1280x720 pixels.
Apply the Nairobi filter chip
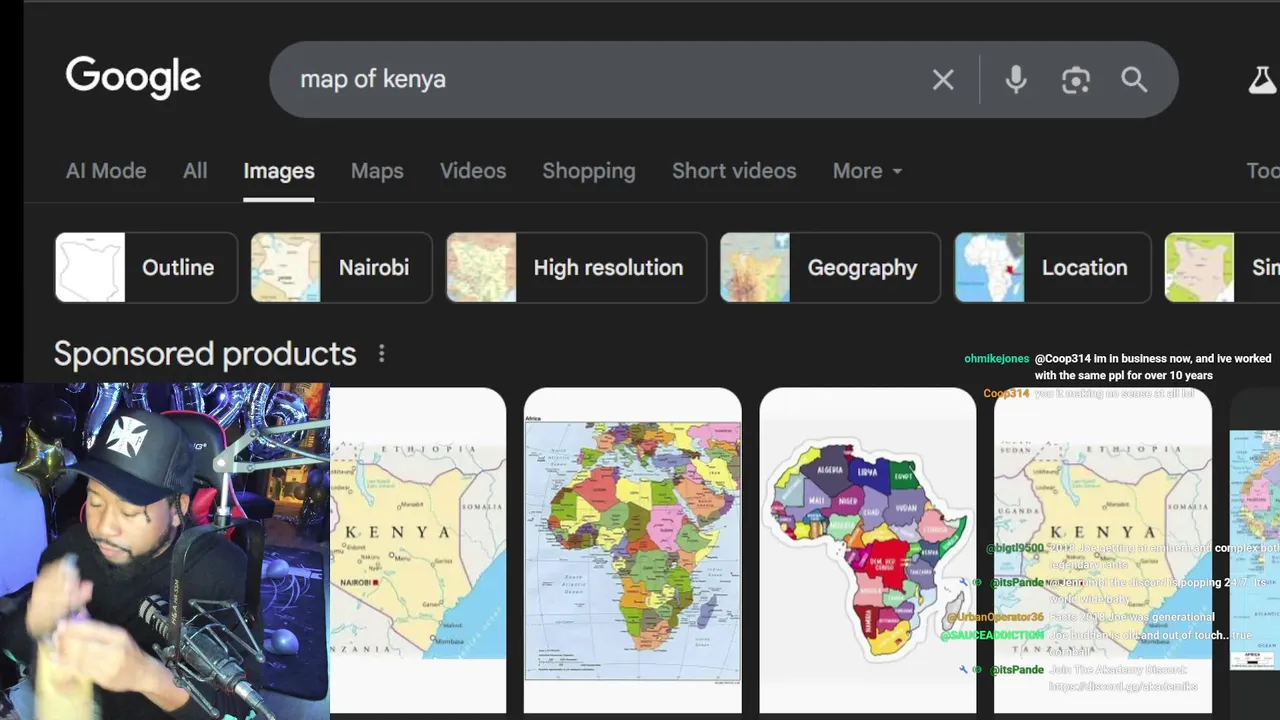click(341, 268)
